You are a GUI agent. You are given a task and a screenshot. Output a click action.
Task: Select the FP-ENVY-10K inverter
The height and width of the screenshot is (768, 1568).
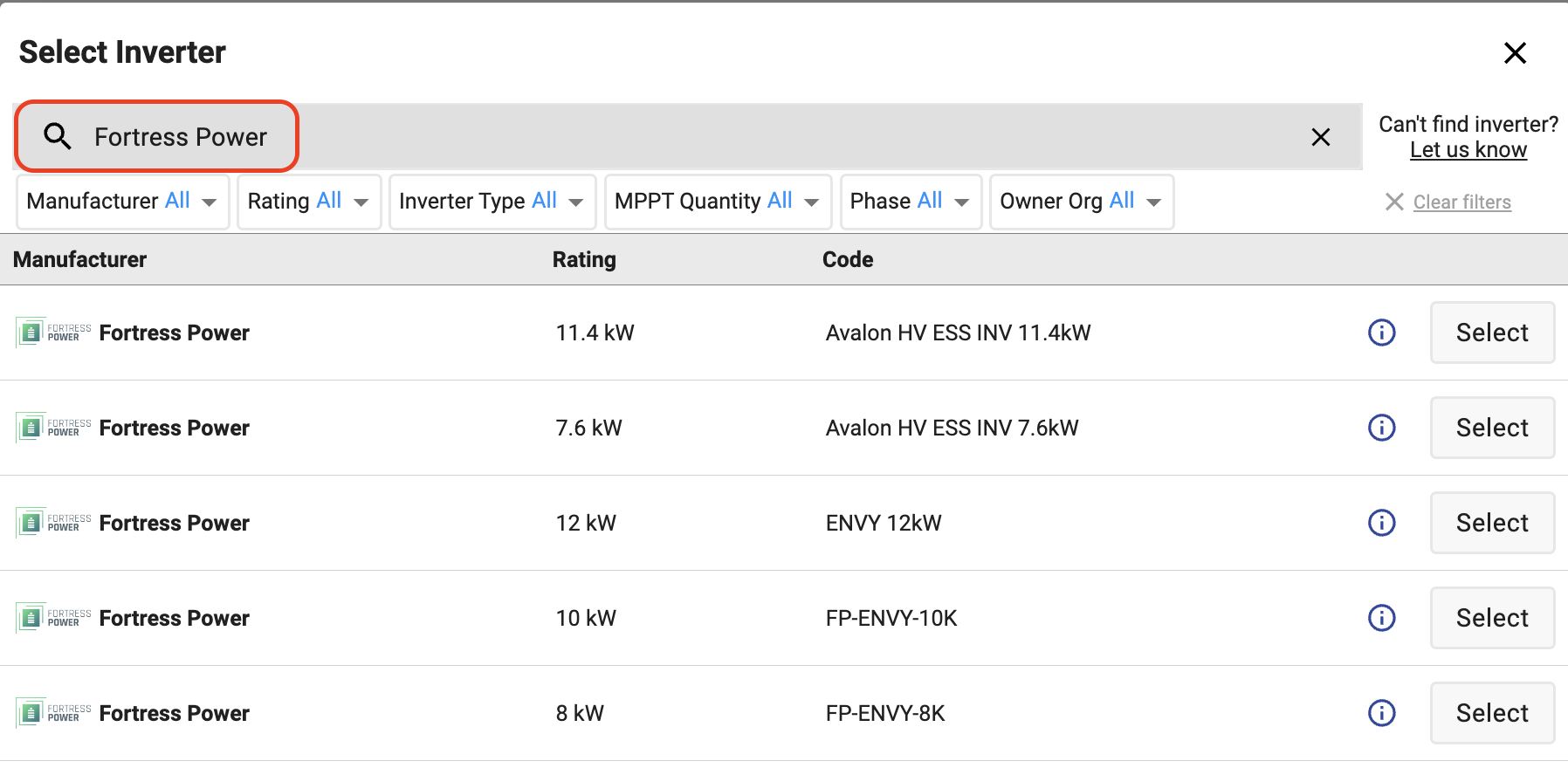click(x=1492, y=618)
